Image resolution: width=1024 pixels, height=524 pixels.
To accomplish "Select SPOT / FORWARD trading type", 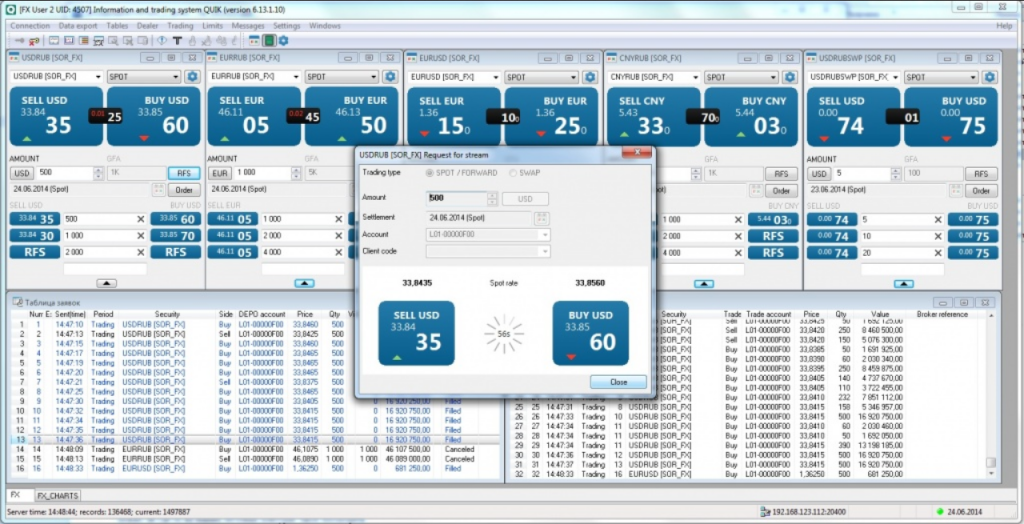I will [x=432, y=173].
